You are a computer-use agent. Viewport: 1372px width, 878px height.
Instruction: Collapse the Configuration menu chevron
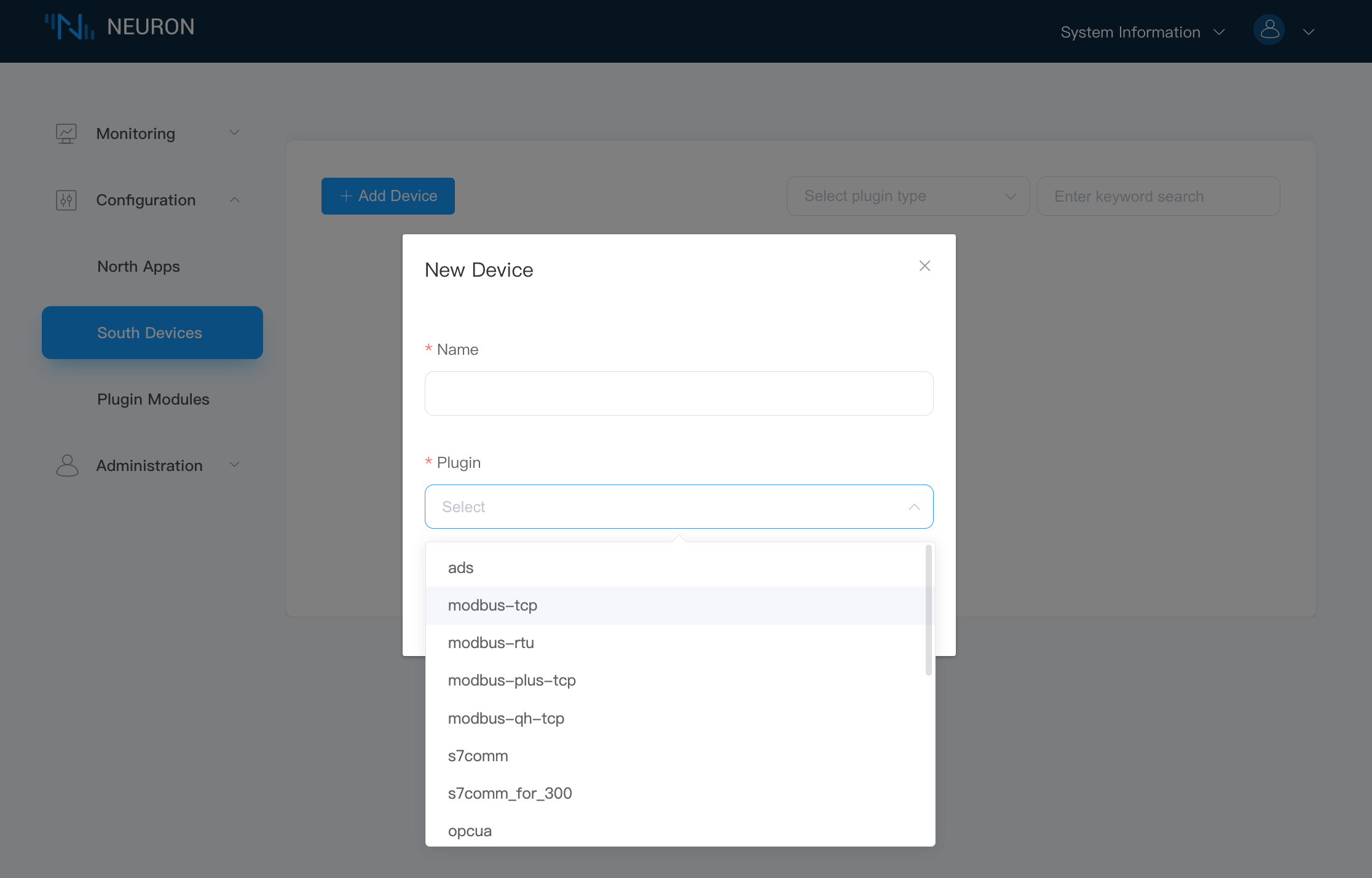tap(234, 200)
